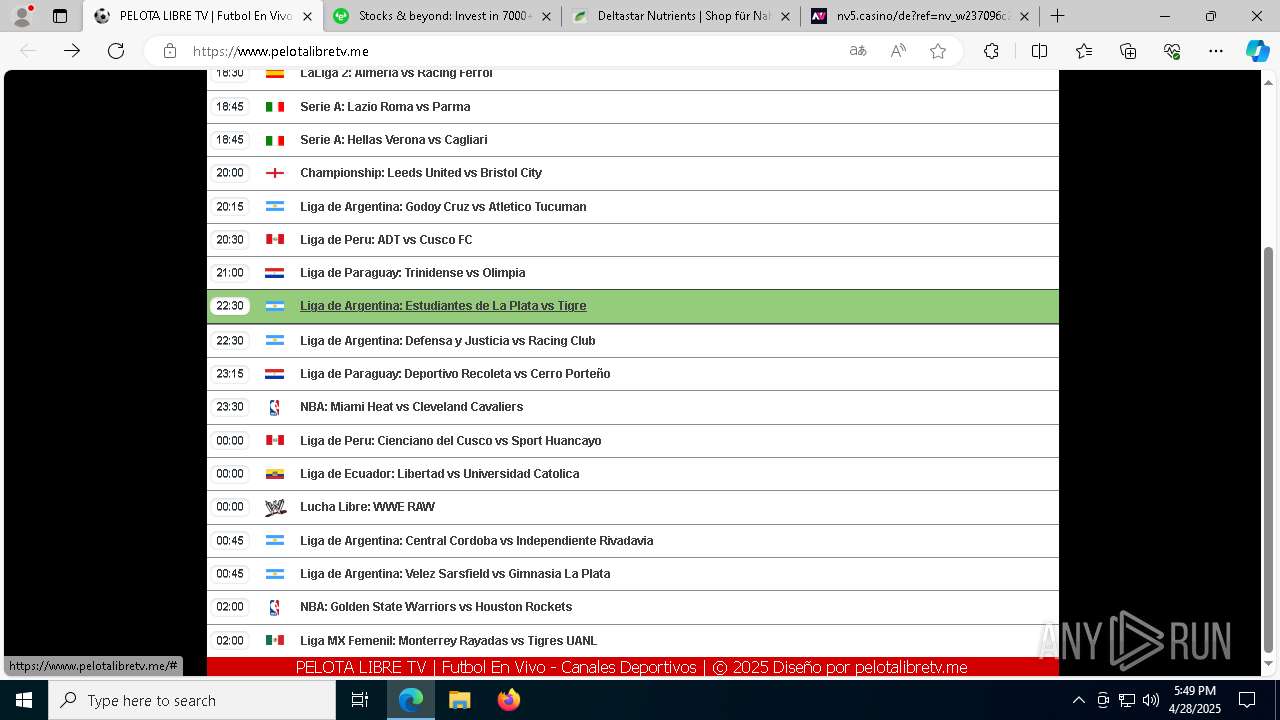
Task: Open Libertad vs Universidad Catolica match
Action: 440,474
